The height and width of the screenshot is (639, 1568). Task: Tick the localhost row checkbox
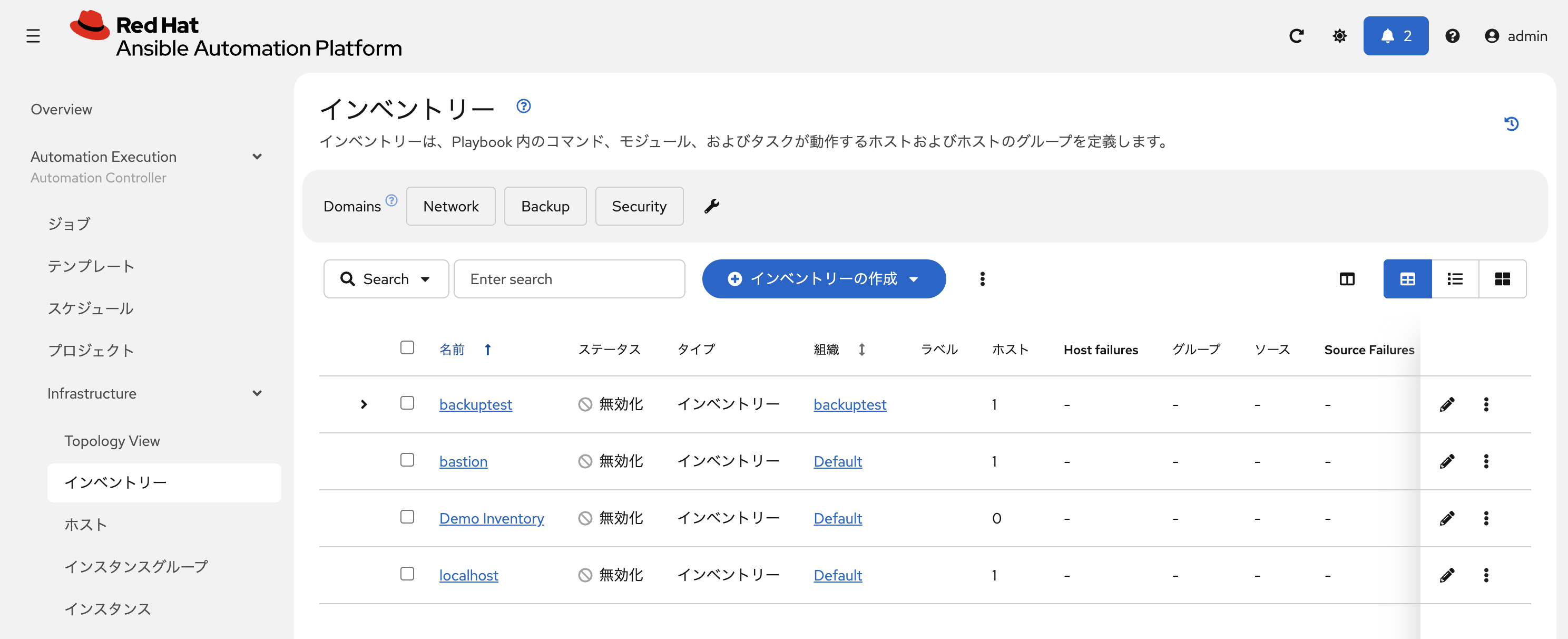click(407, 574)
